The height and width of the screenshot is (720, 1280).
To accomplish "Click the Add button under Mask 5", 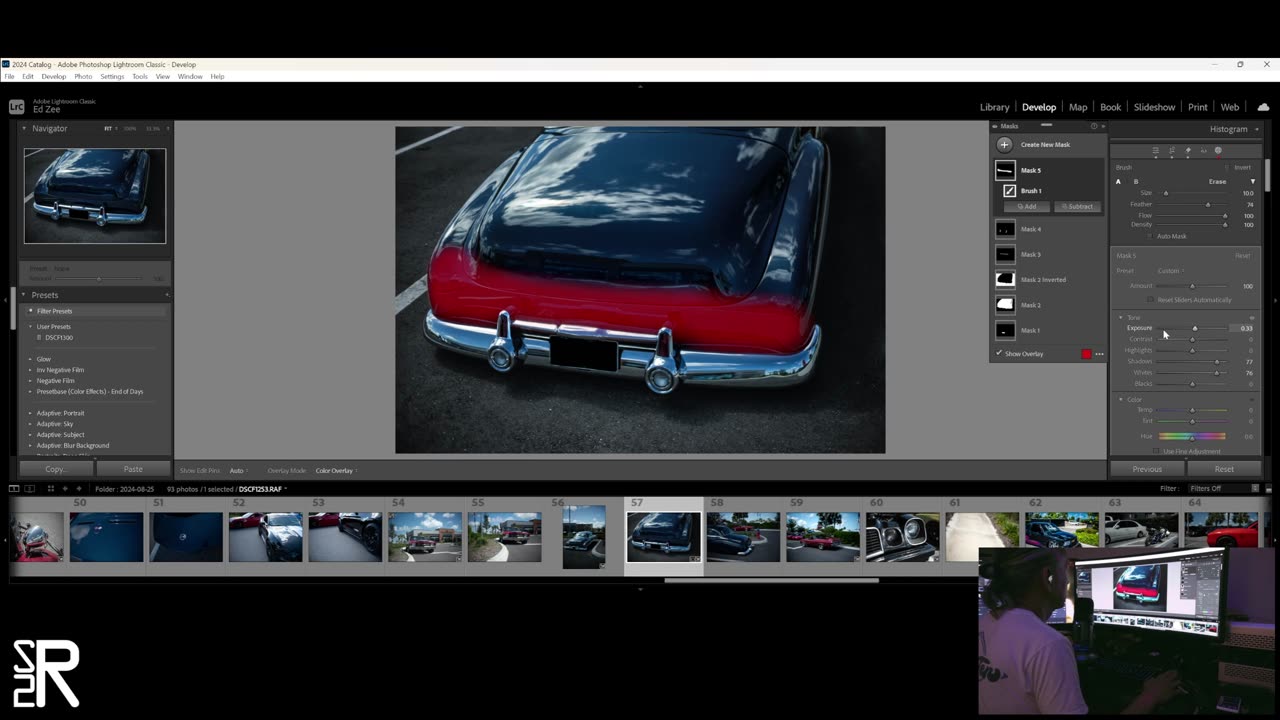I will (1027, 206).
